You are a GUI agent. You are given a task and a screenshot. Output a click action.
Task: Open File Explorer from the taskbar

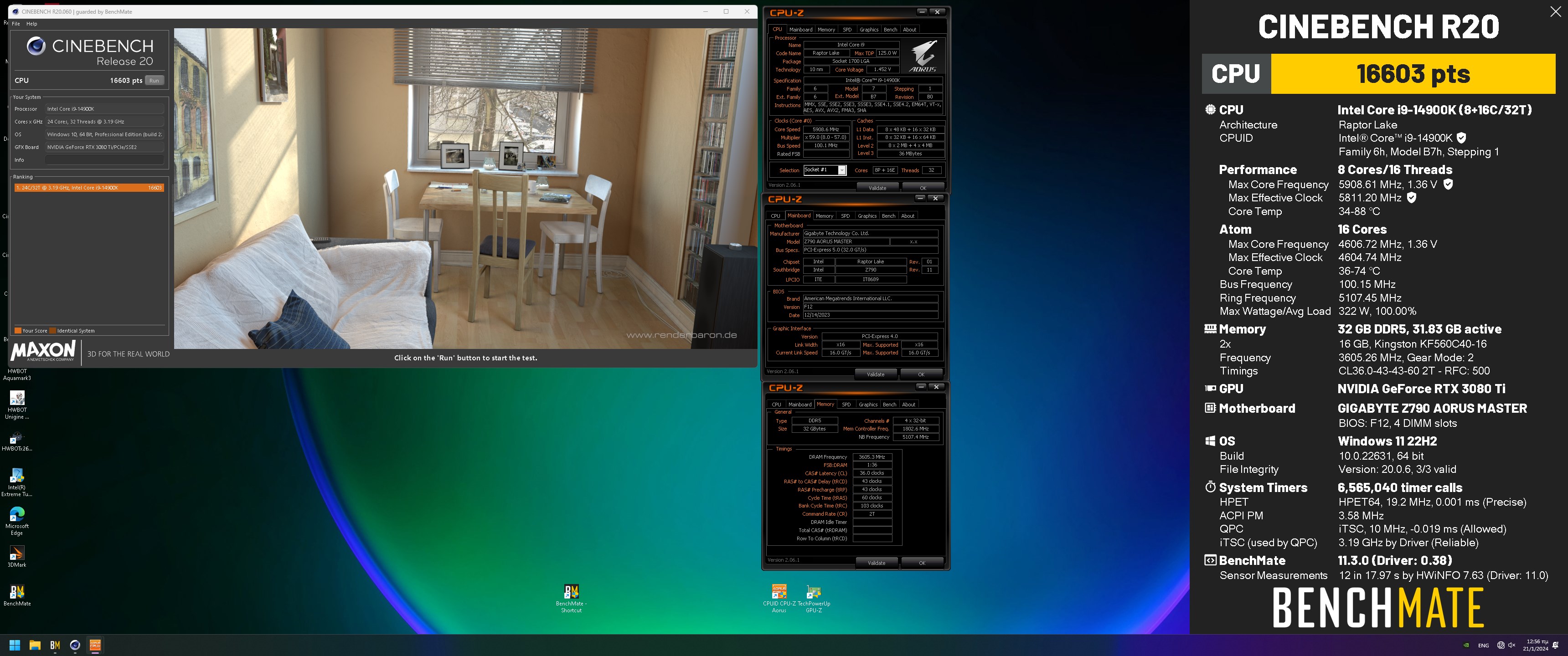click(35, 645)
